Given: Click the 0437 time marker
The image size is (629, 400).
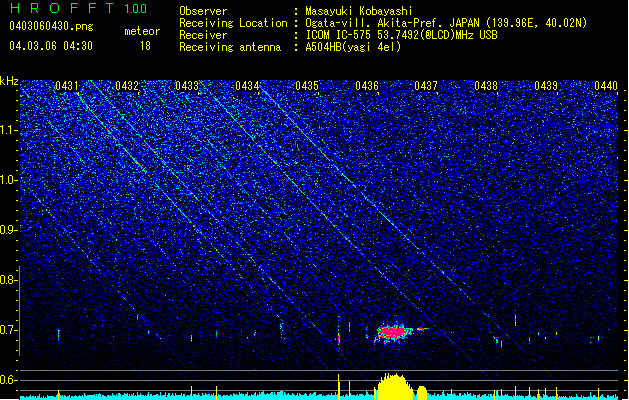Looking at the screenshot, I should click(426, 86).
